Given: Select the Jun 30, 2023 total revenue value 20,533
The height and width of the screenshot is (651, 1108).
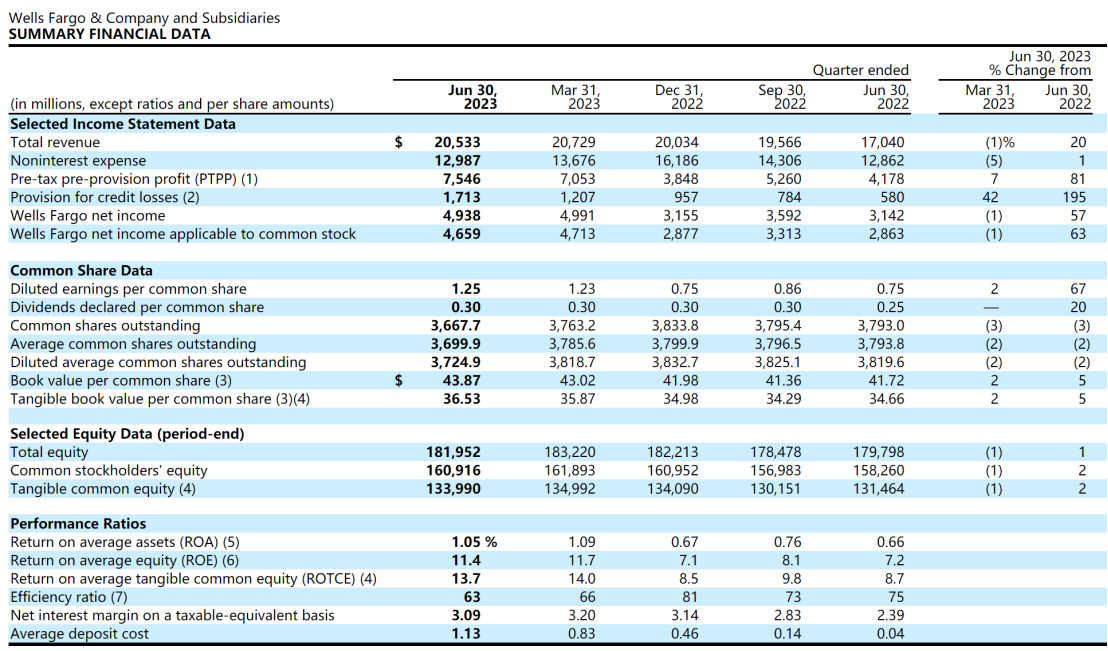Looking at the screenshot, I should click(x=457, y=143).
